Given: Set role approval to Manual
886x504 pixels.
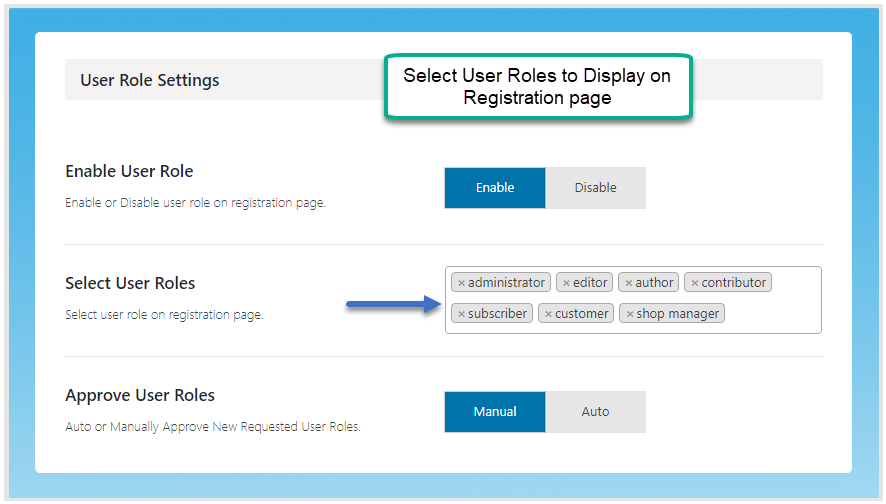Looking at the screenshot, I should pos(495,412).
